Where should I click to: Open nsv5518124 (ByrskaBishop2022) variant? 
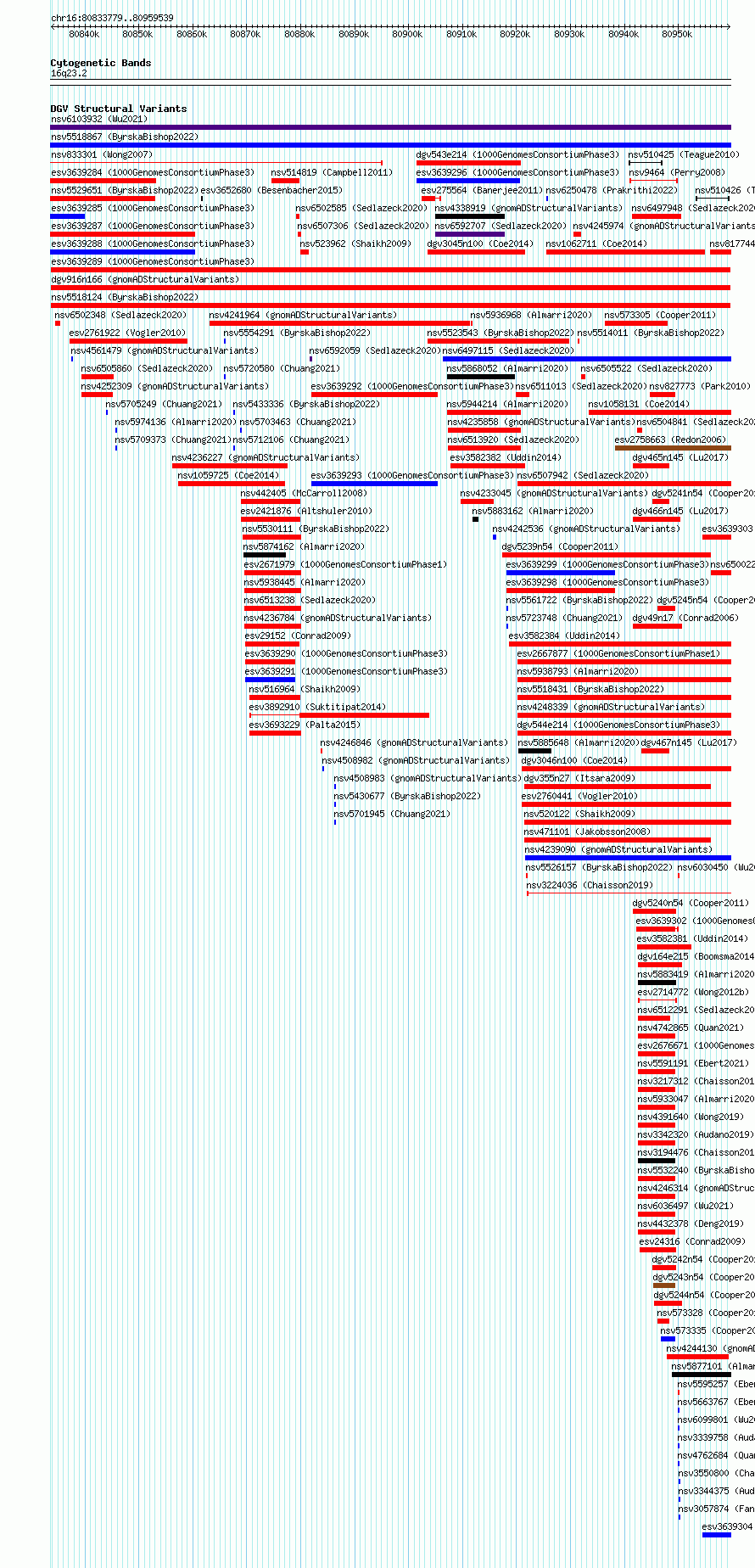(124, 297)
